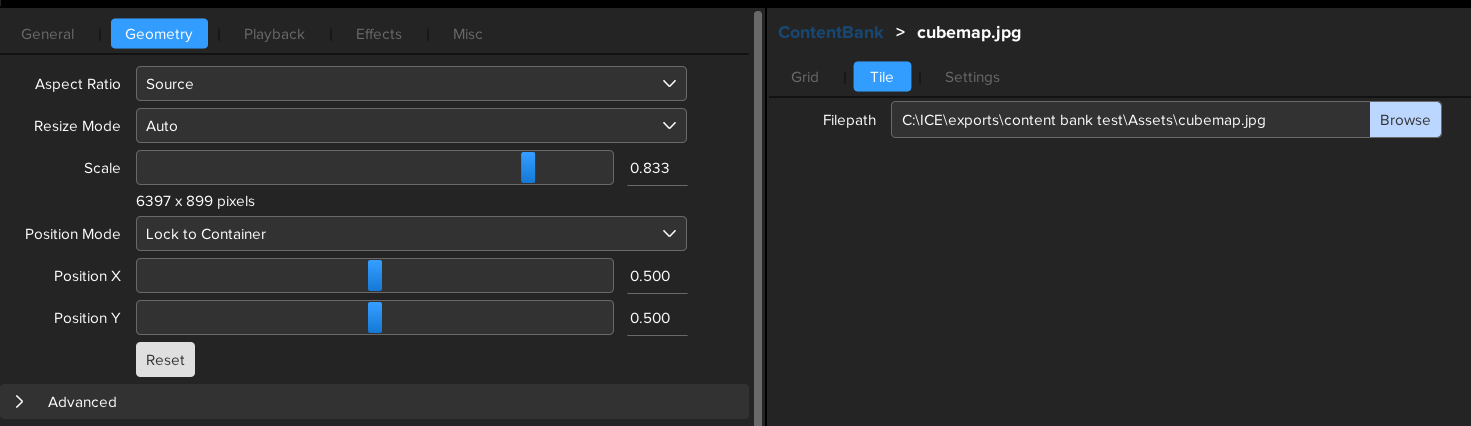This screenshot has height=426, width=1471.
Task: Open the Aspect Ratio dropdown
Action: coord(411,84)
